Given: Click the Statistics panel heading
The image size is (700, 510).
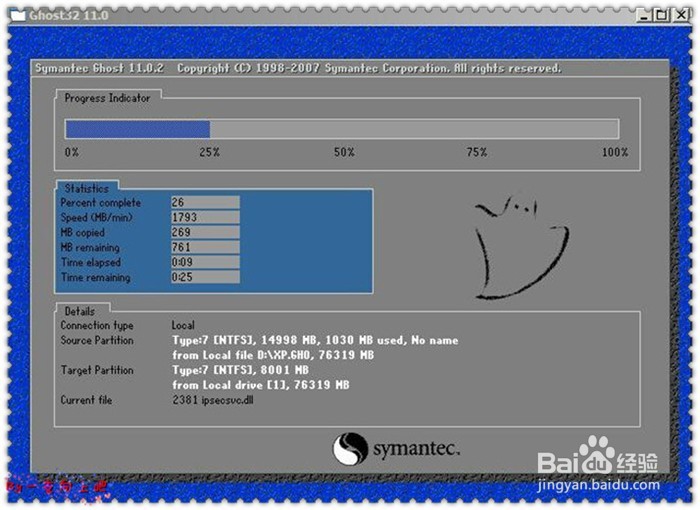Looking at the screenshot, I should tap(87, 188).
